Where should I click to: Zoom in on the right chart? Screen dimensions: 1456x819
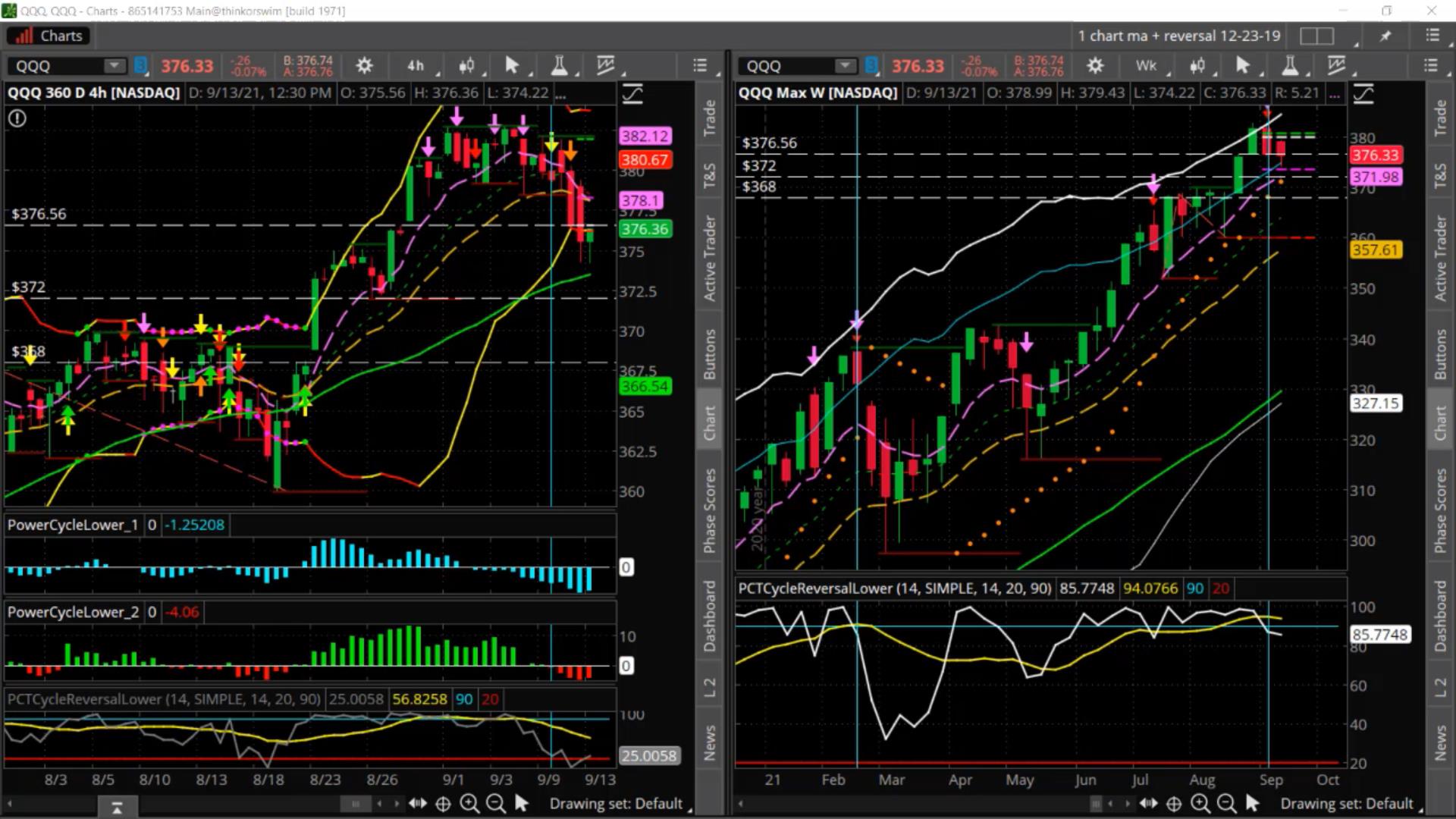click(1200, 804)
